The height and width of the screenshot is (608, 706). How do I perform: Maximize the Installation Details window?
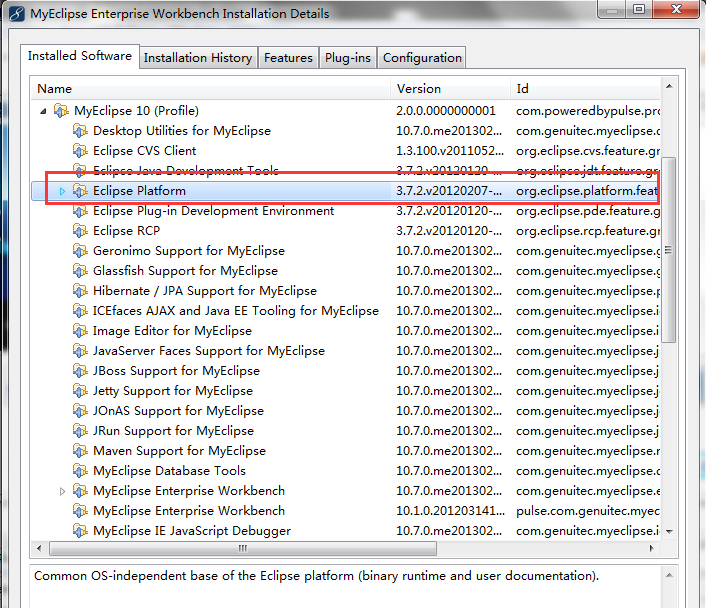(639, 9)
